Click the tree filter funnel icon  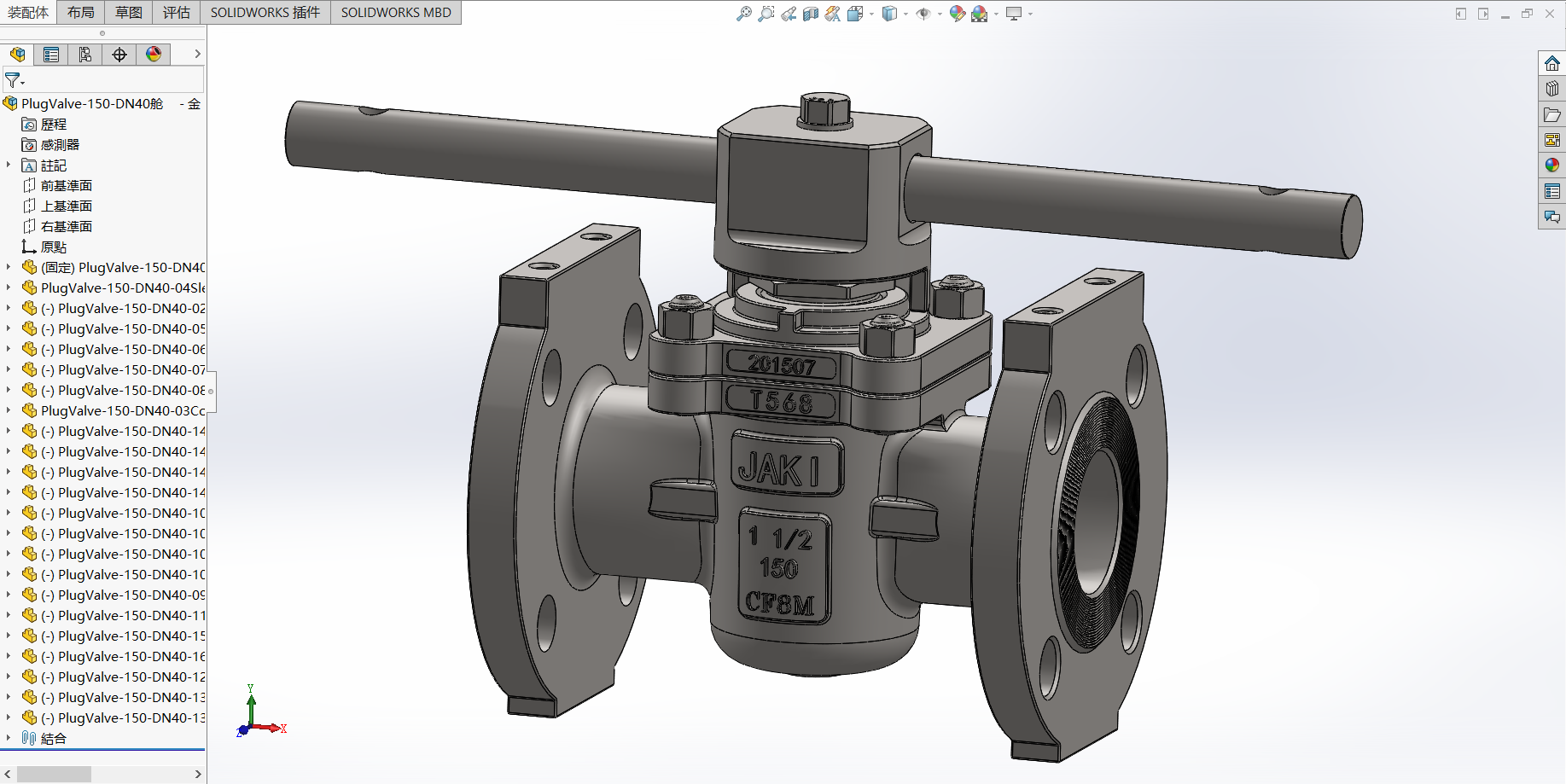[14, 80]
